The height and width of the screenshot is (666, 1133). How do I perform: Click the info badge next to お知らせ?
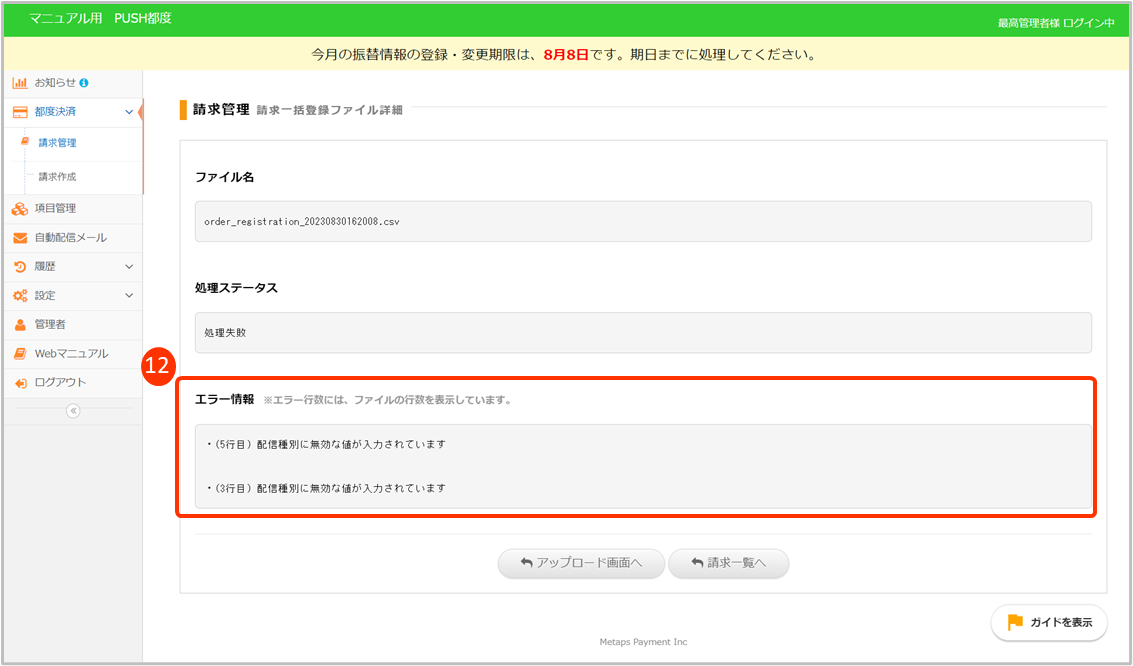[84, 83]
